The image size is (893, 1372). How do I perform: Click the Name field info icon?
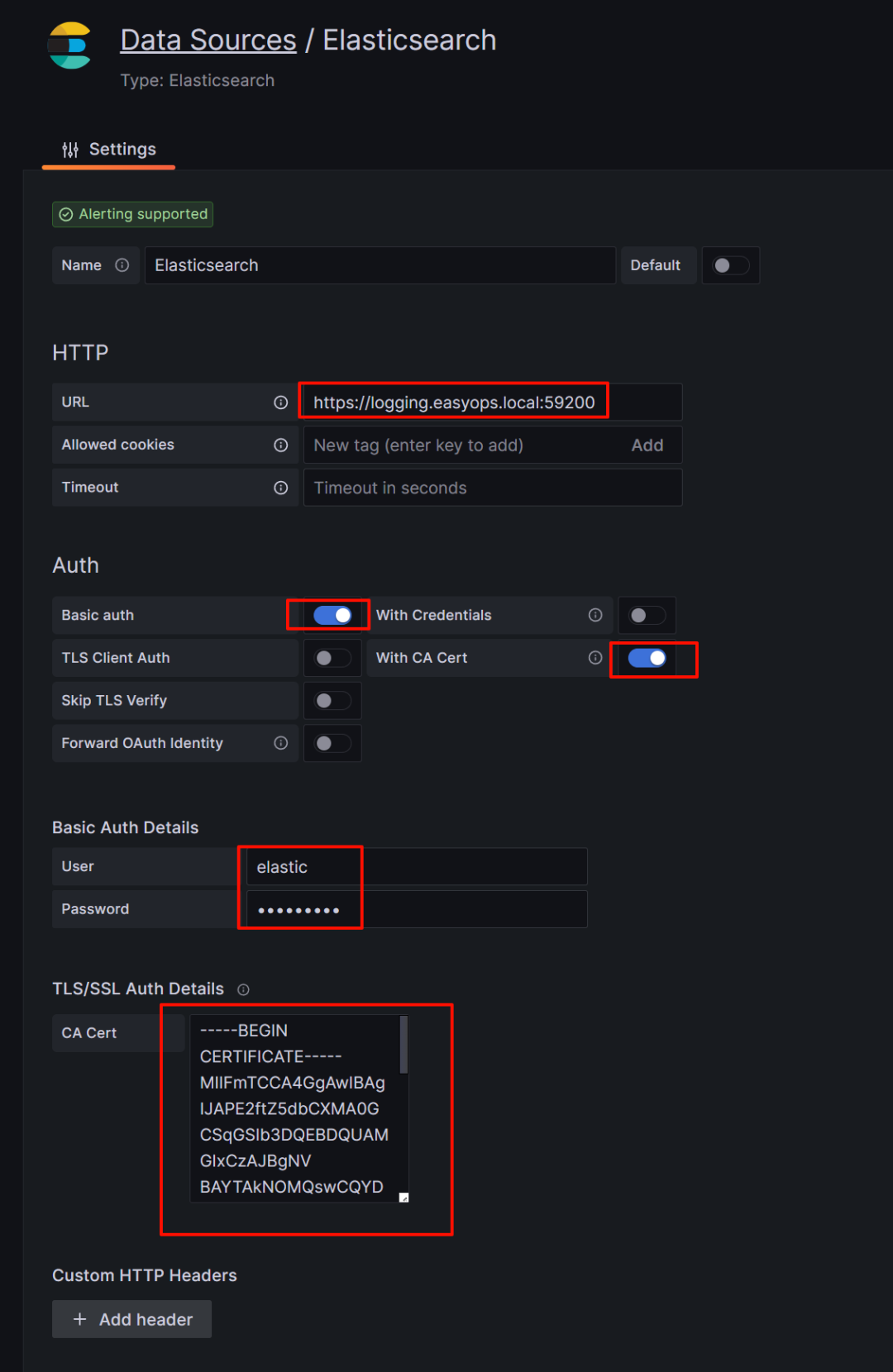[x=122, y=265]
